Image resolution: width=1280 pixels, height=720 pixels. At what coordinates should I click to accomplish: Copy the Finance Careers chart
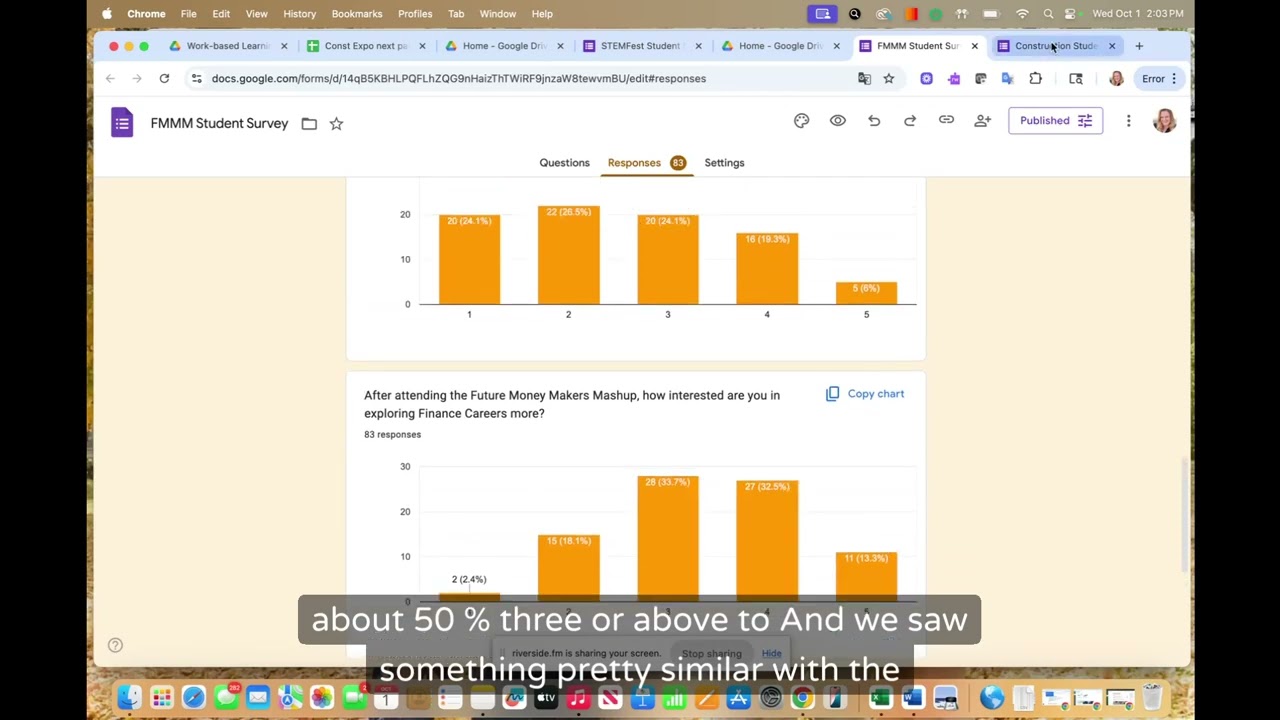pyautogui.click(x=865, y=394)
